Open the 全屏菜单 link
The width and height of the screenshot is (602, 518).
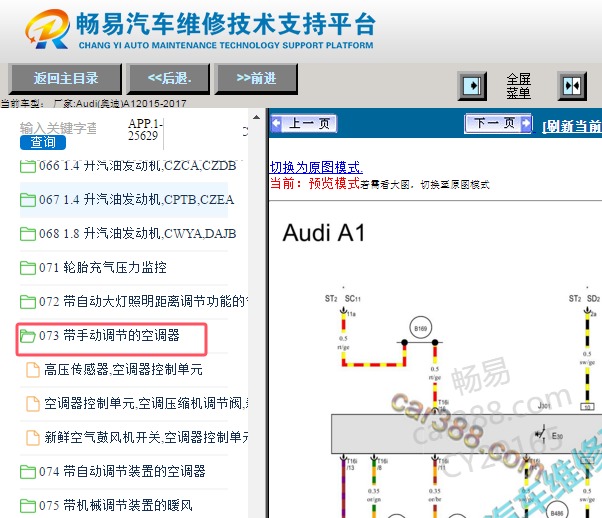coord(518,86)
